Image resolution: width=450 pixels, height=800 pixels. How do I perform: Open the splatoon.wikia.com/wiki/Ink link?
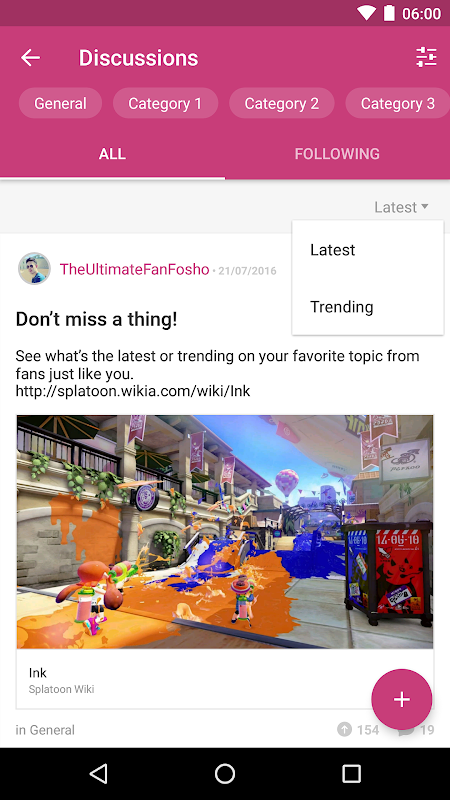point(133,391)
